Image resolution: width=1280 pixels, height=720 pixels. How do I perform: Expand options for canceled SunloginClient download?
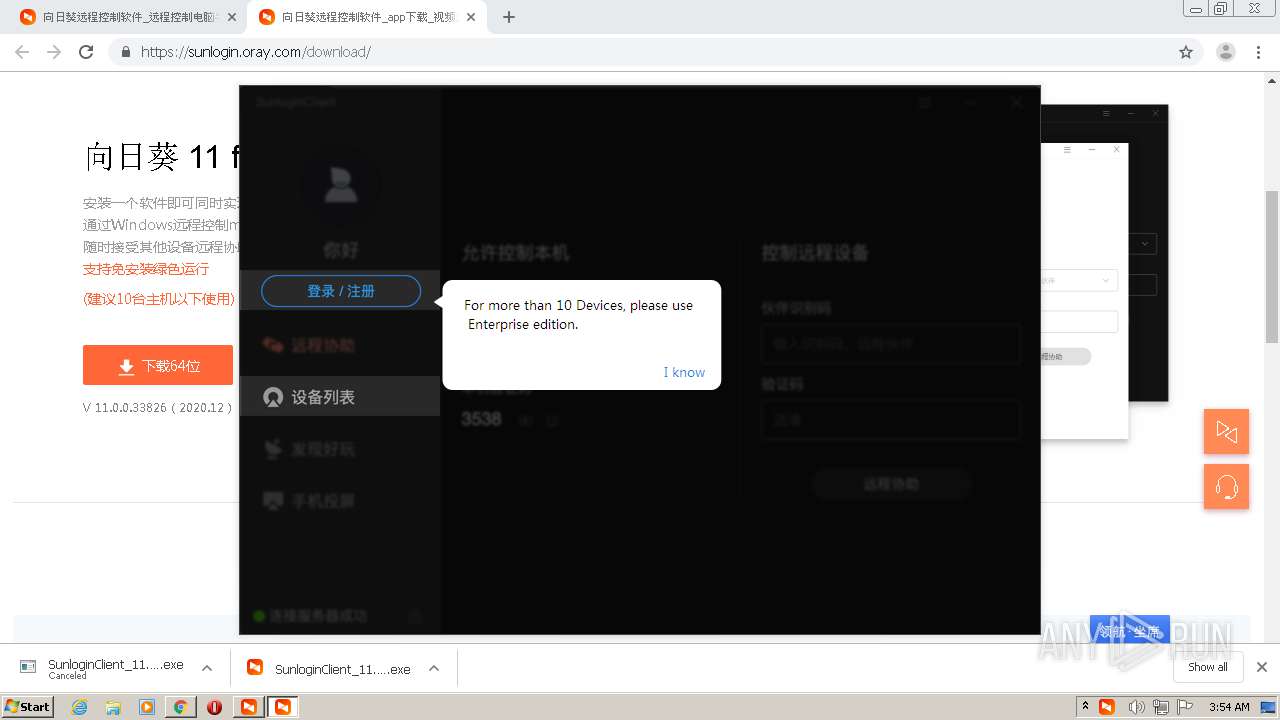[207, 668]
